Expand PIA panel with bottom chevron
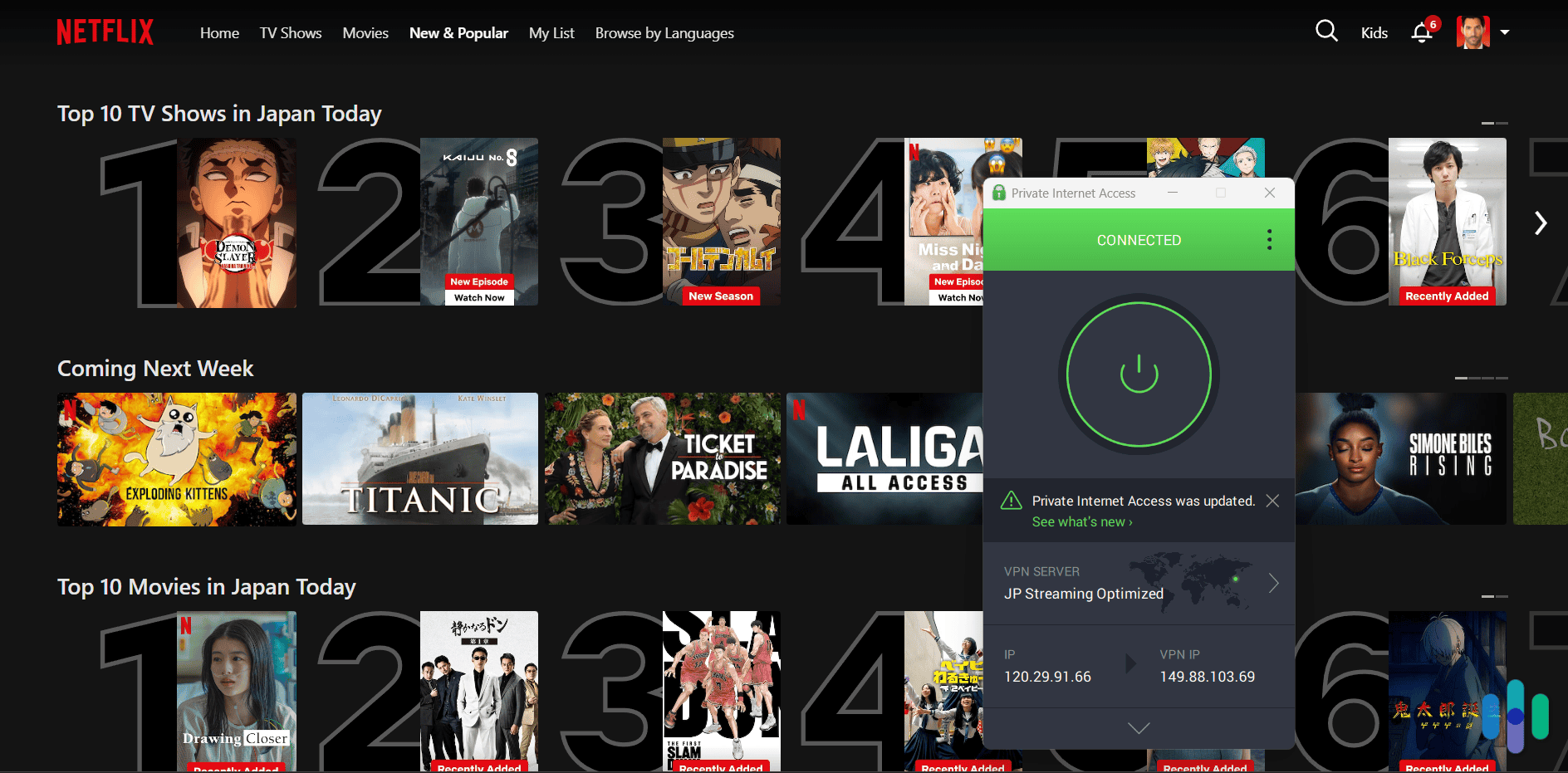The width and height of the screenshot is (1568, 773). (x=1139, y=728)
